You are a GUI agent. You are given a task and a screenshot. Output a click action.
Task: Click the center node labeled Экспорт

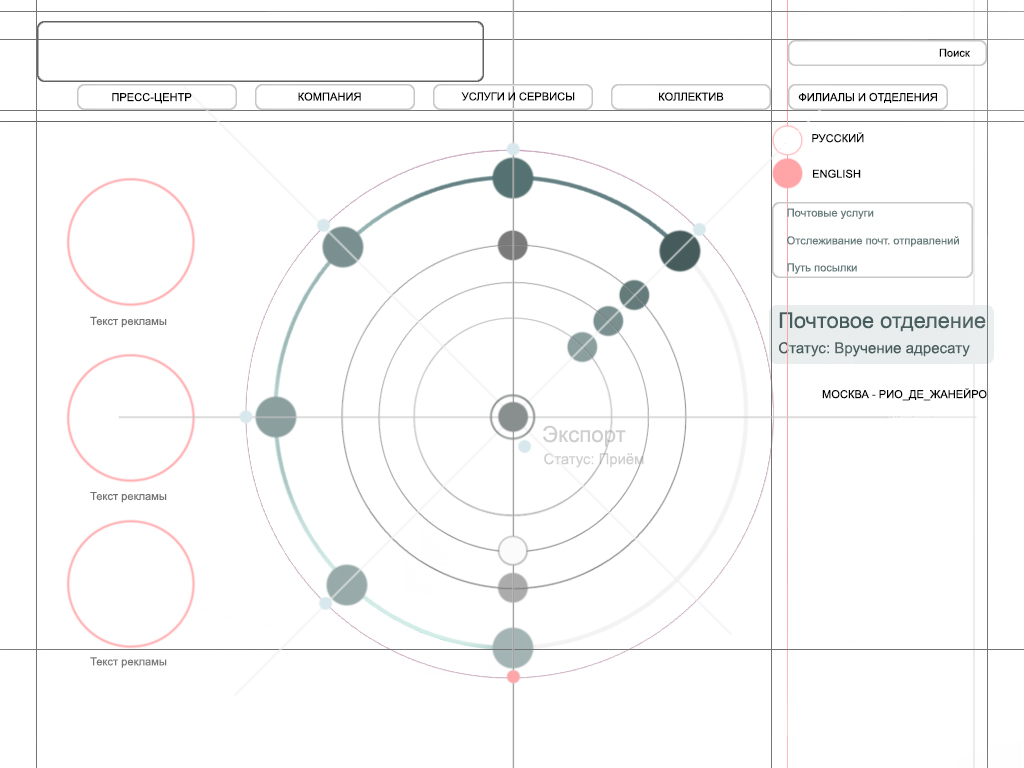(513, 417)
